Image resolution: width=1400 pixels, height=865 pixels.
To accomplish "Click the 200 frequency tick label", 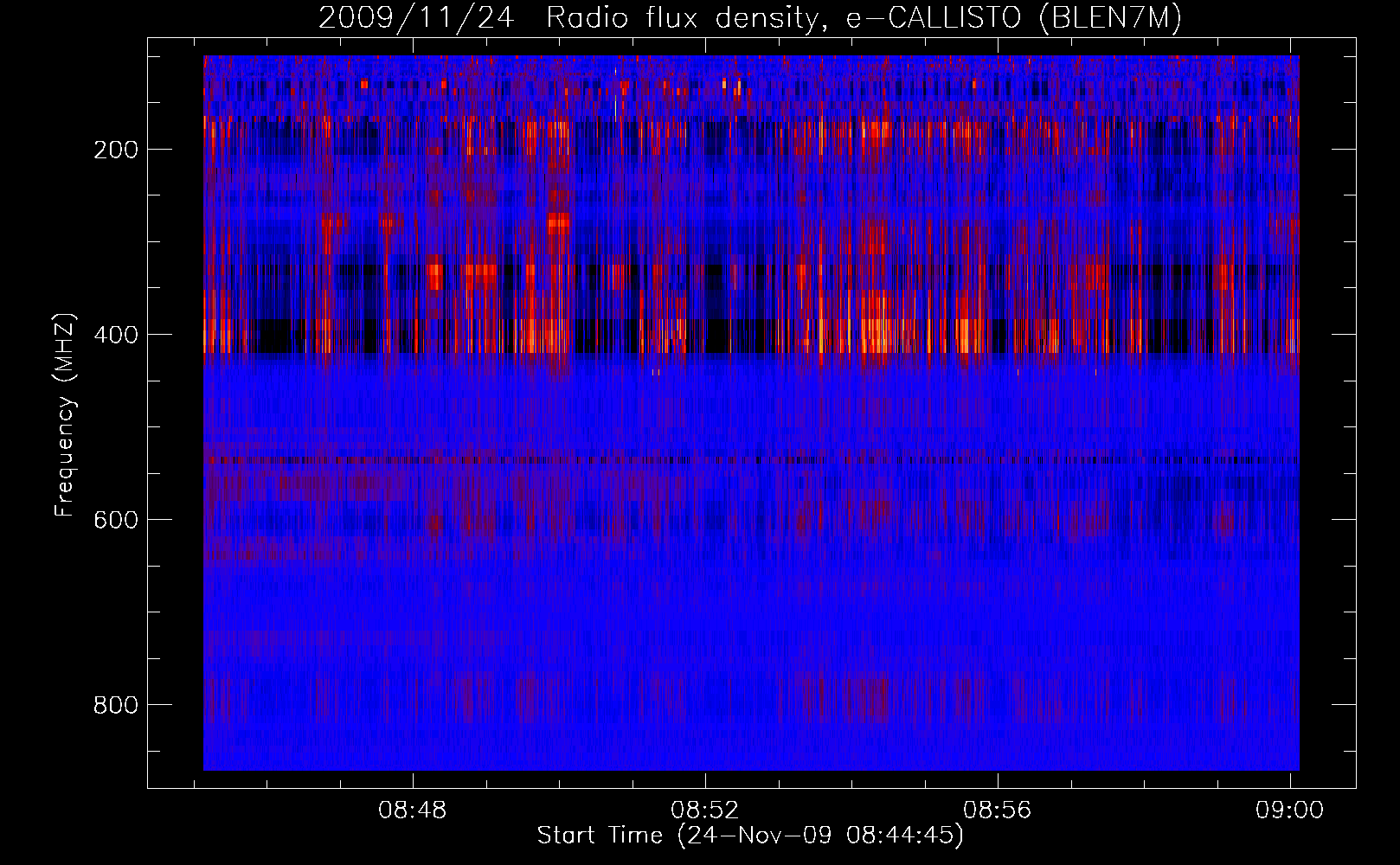I will pos(116,150).
